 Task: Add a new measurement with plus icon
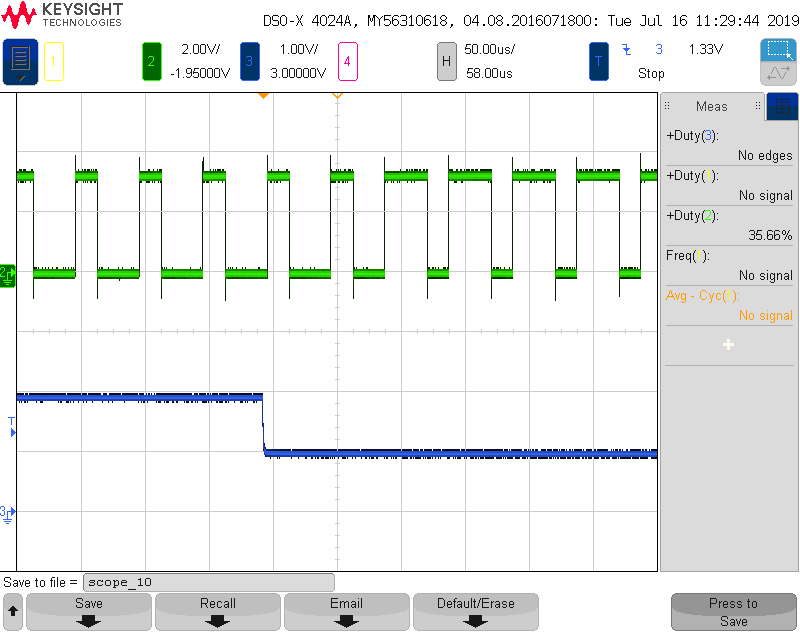[729, 345]
